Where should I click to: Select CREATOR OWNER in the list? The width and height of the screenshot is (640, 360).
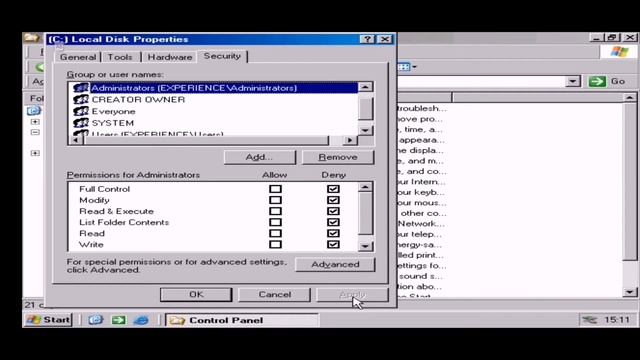click(138, 100)
